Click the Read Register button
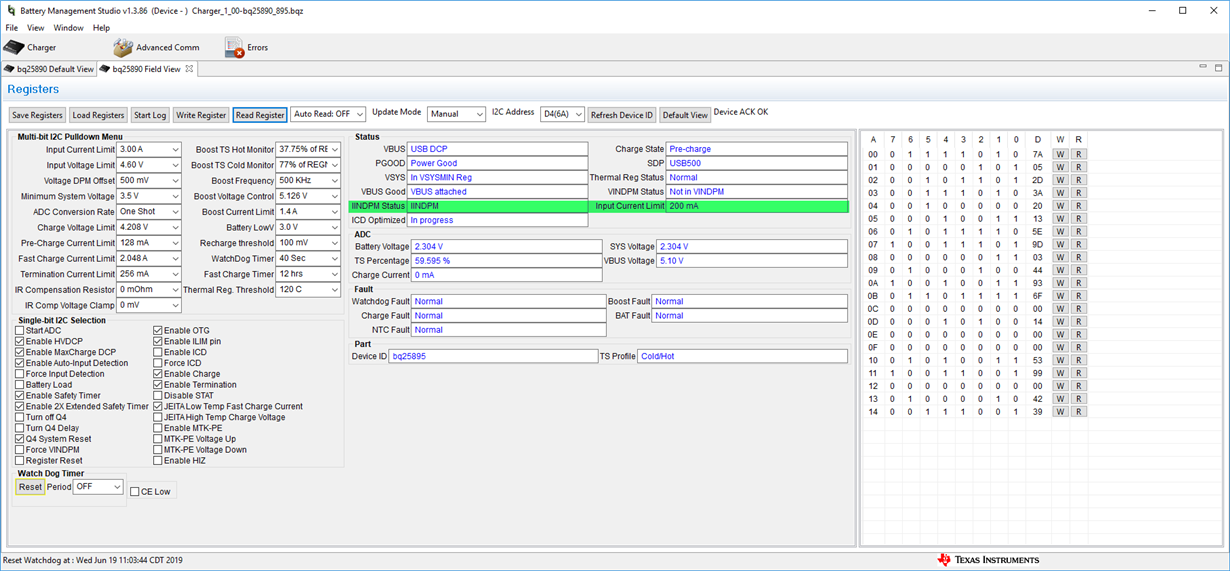The height and width of the screenshot is (571, 1230). pos(260,115)
